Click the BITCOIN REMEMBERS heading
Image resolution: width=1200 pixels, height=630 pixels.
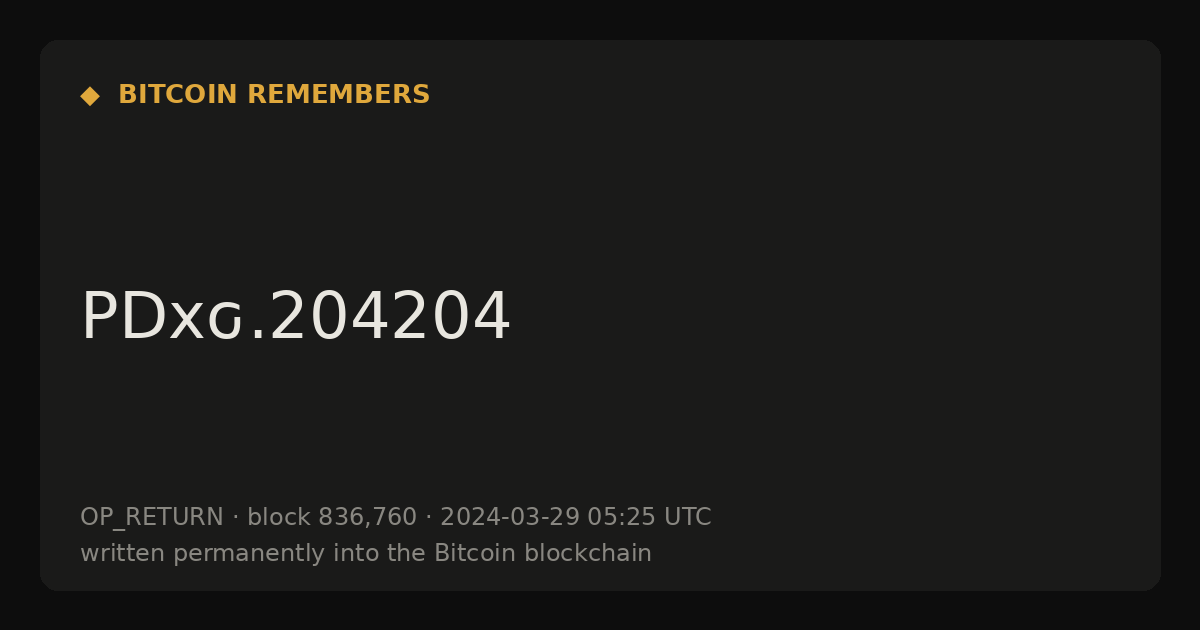coord(274,95)
